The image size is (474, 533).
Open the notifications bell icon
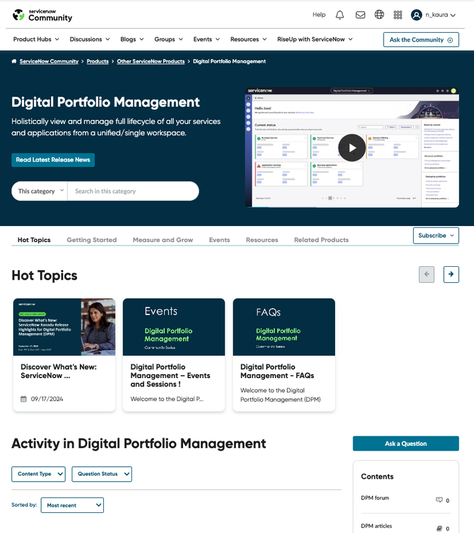[x=340, y=15]
